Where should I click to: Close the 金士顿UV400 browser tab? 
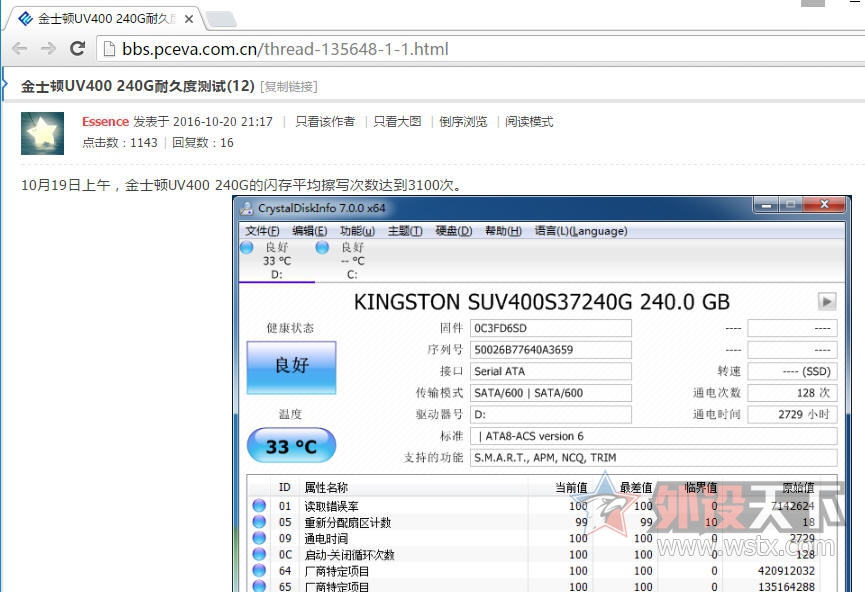[x=189, y=19]
